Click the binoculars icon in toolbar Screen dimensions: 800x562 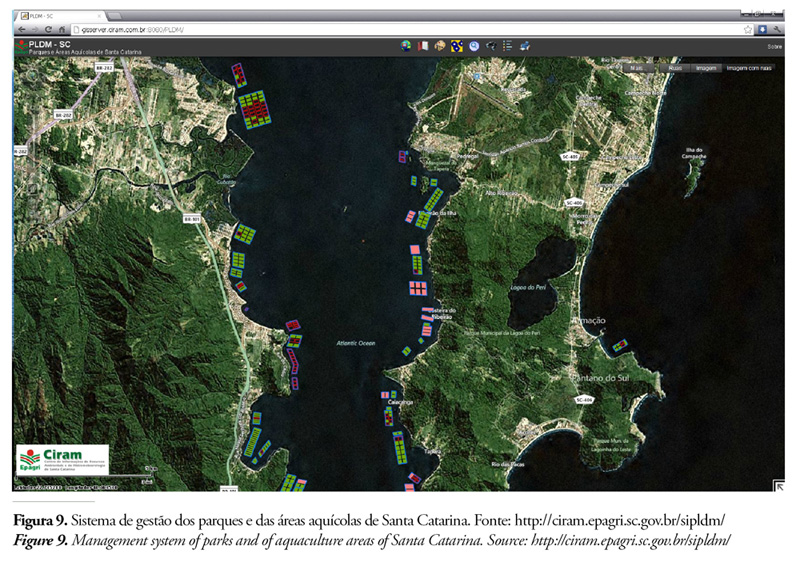pyautogui.click(x=491, y=46)
